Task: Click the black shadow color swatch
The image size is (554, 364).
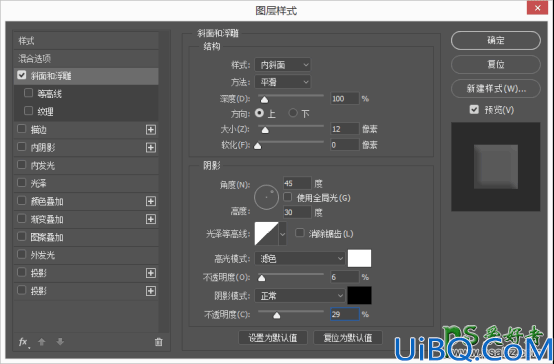Action: [x=359, y=295]
